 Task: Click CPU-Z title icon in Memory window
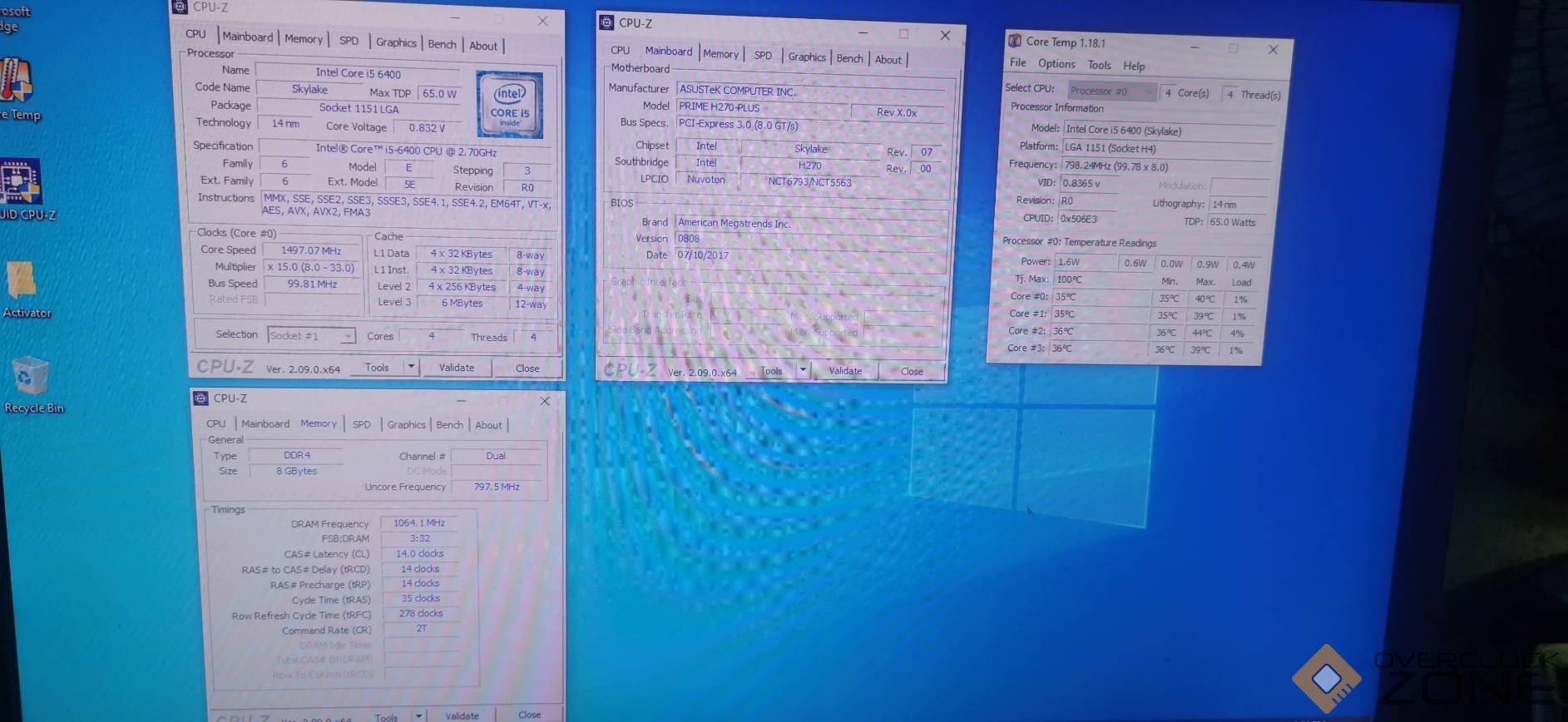200,398
